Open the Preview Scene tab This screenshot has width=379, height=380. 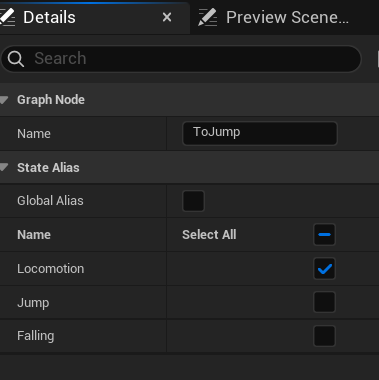[287, 17]
